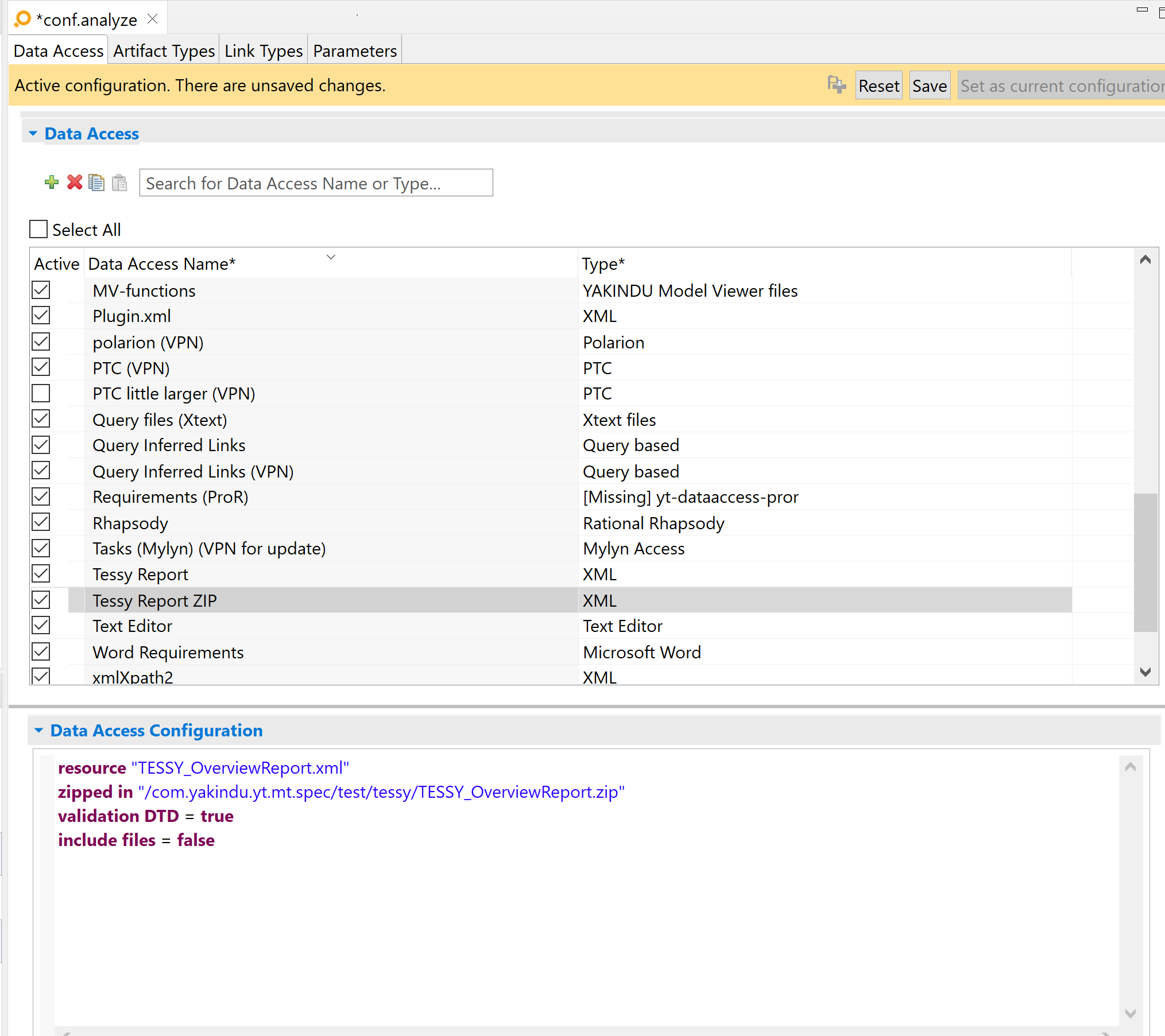Uncheck the Tessy Report active checkbox

click(x=41, y=574)
